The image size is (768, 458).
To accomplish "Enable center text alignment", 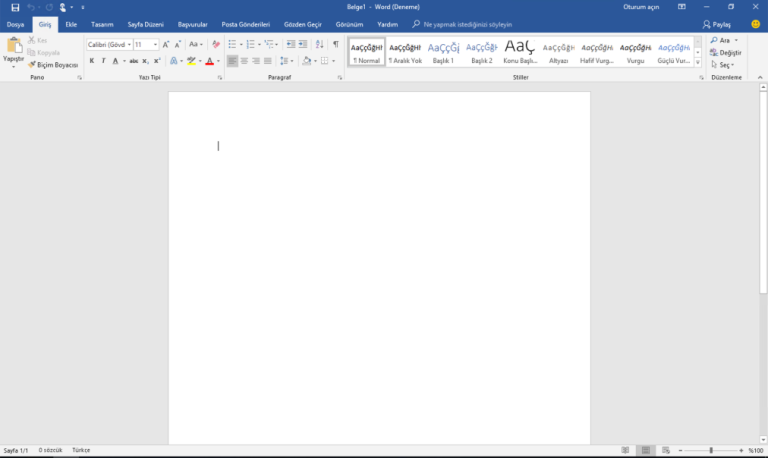I will tap(244, 61).
